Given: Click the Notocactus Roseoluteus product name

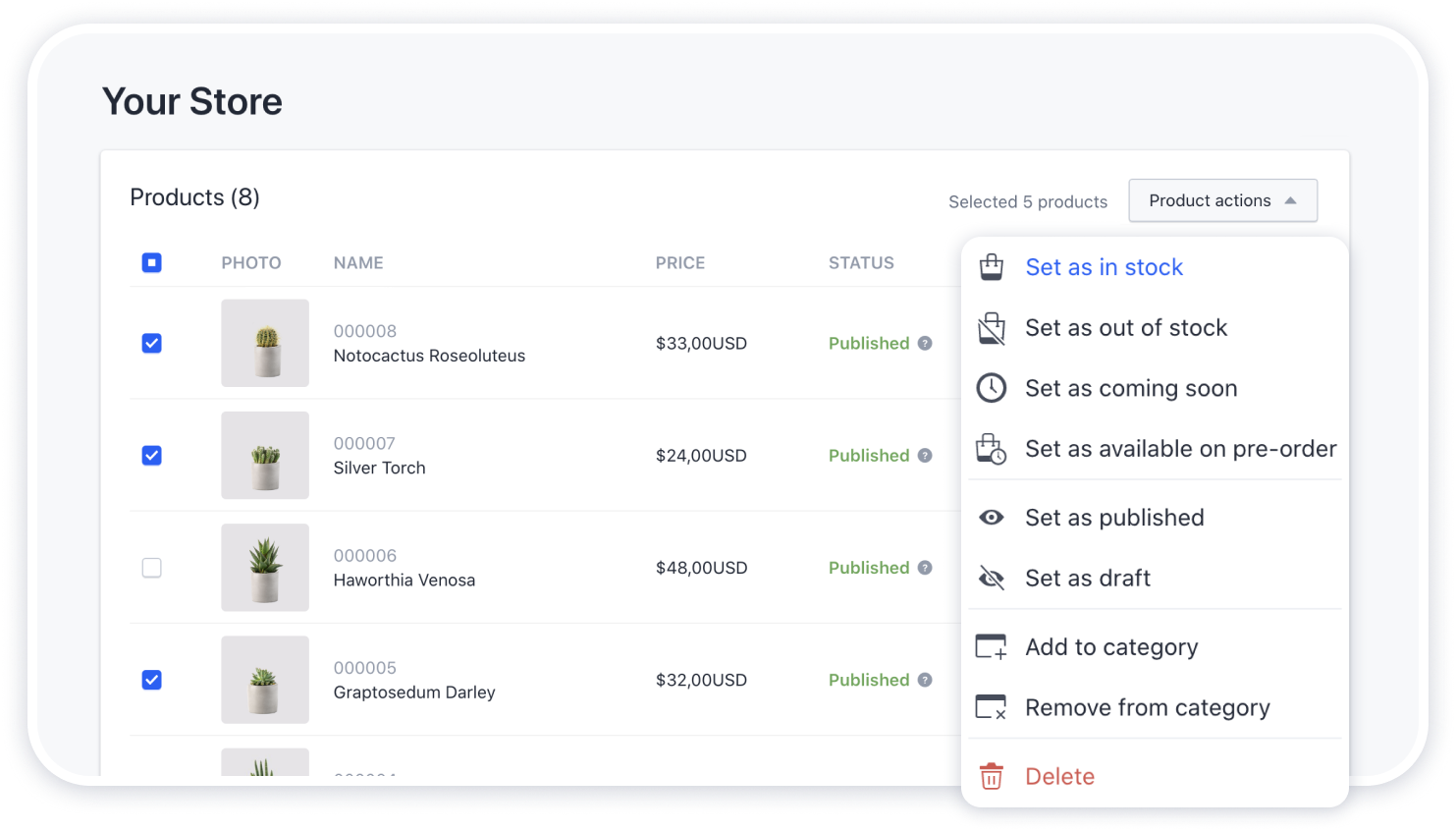Looking at the screenshot, I should (x=429, y=356).
